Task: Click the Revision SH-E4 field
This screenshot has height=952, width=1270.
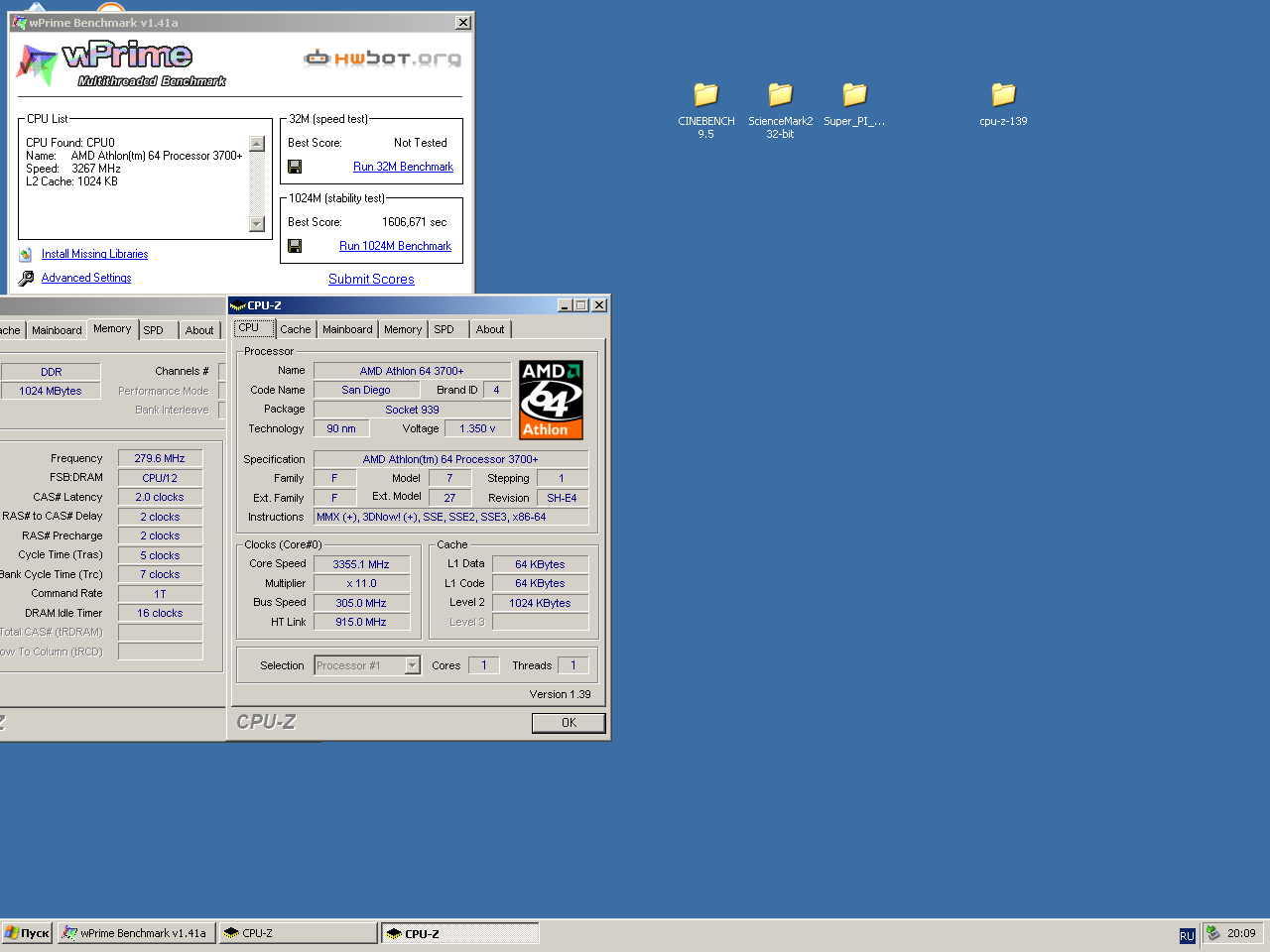Action: 562,498
